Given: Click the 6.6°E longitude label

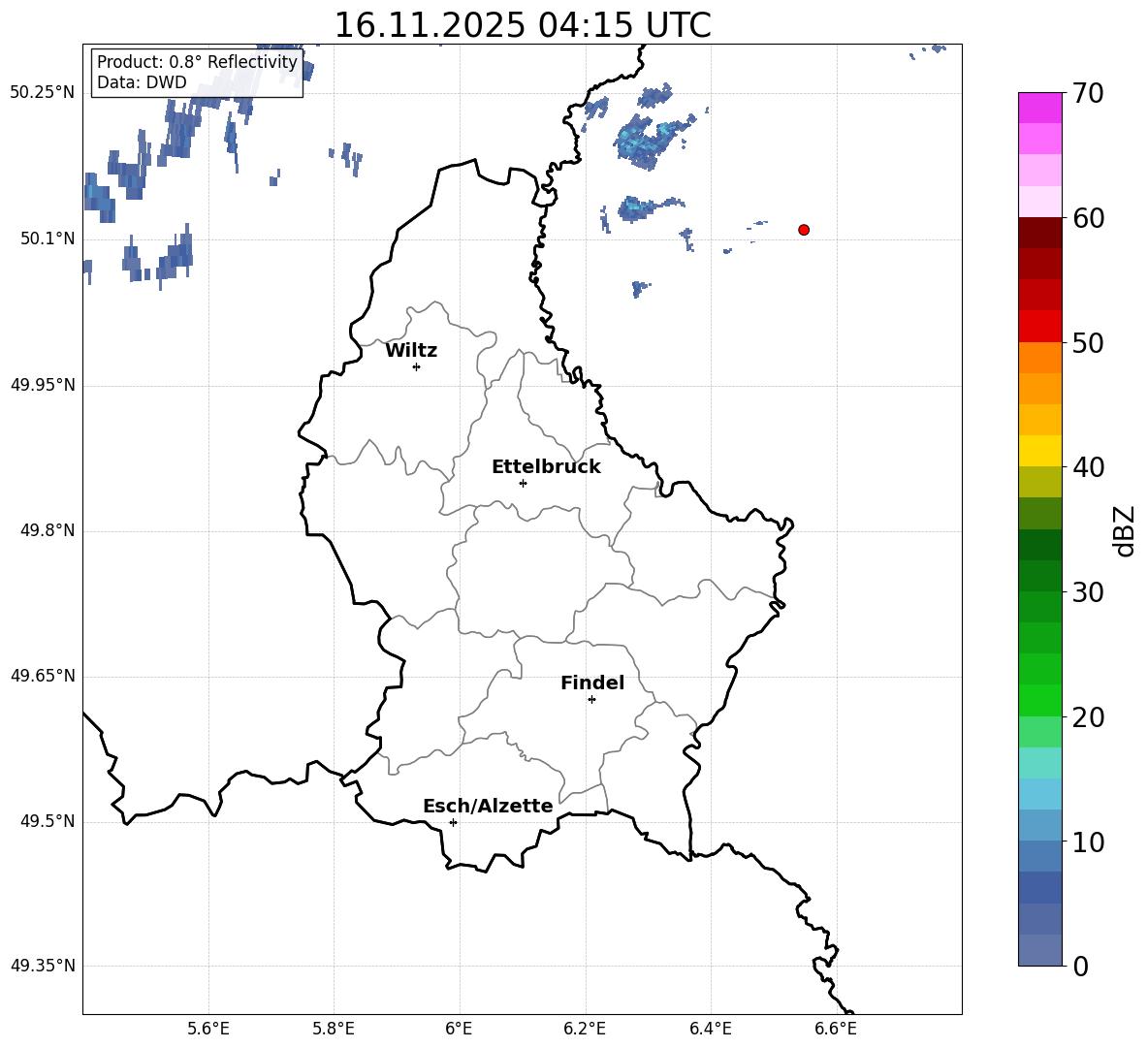Looking at the screenshot, I should click(836, 1029).
